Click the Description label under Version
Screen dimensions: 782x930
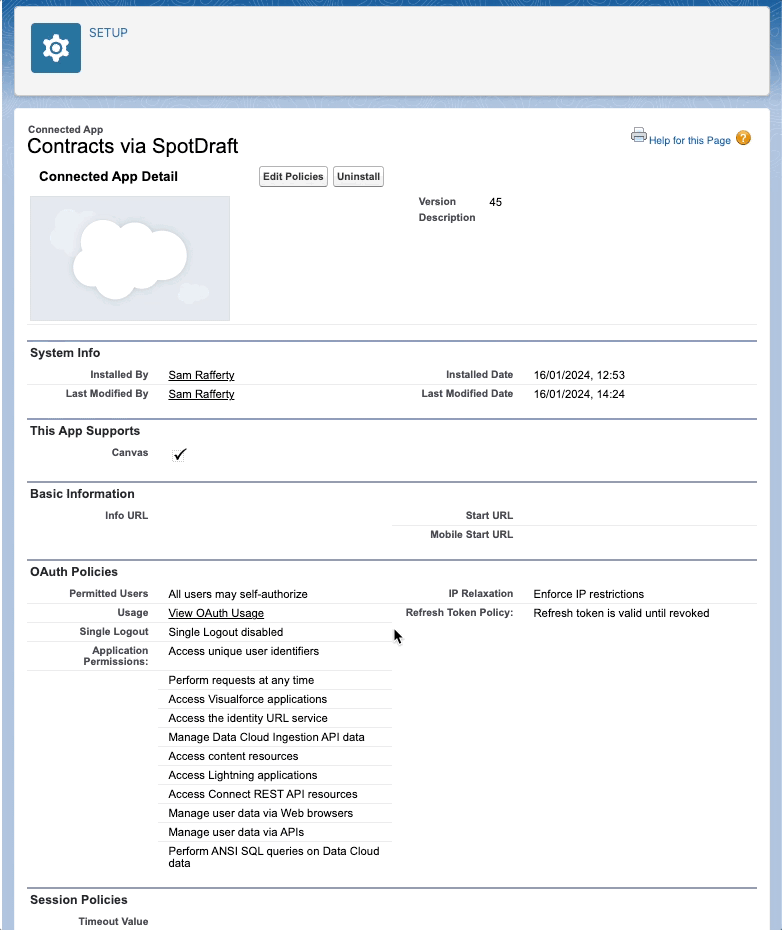point(447,218)
